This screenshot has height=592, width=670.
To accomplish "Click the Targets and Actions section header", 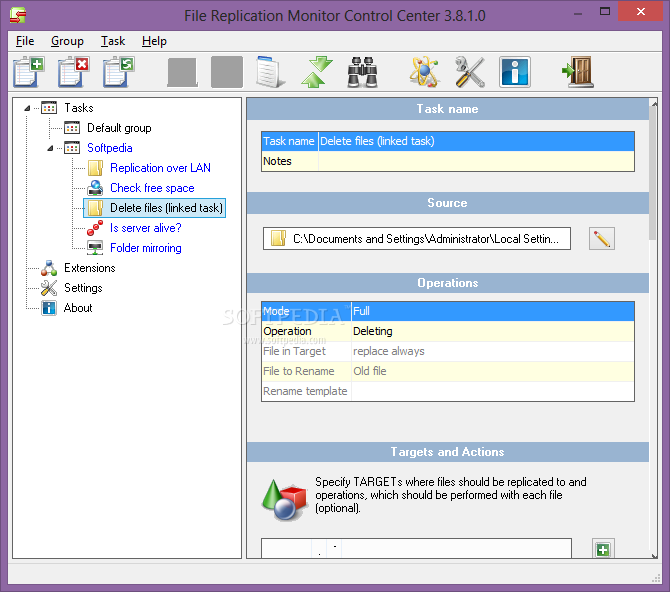I will tap(447, 452).
